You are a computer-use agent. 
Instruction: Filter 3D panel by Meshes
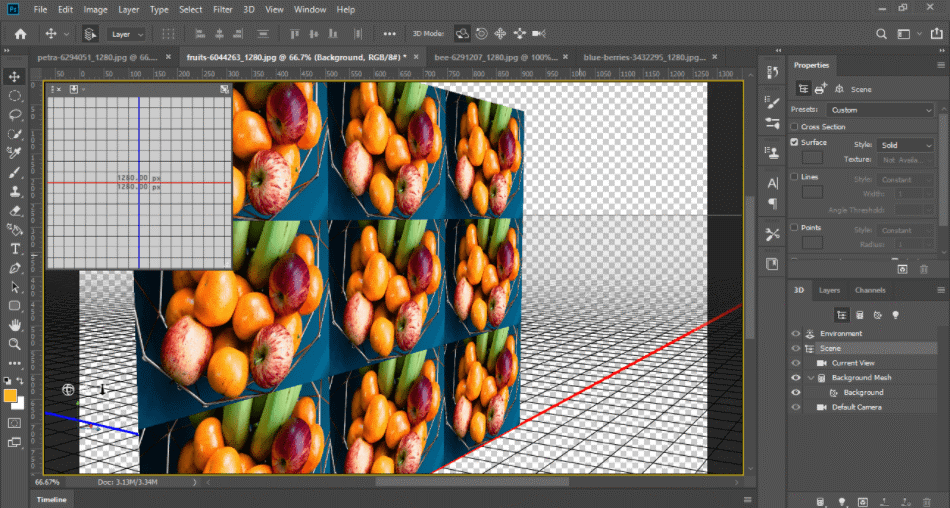point(859,315)
